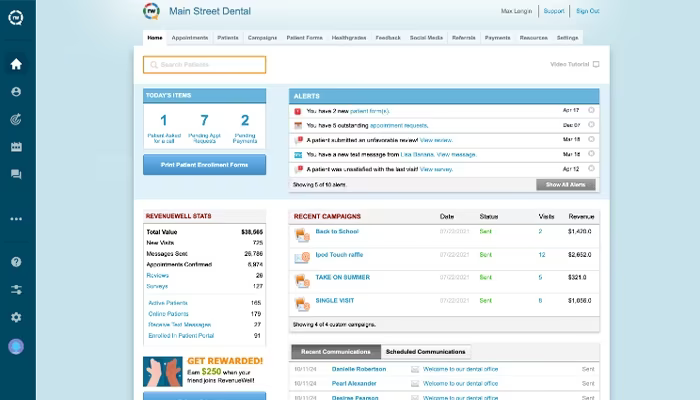Image resolution: width=700 pixels, height=400 pixels.
Task: Click the Search Patients field
Action: click(204, 65)
